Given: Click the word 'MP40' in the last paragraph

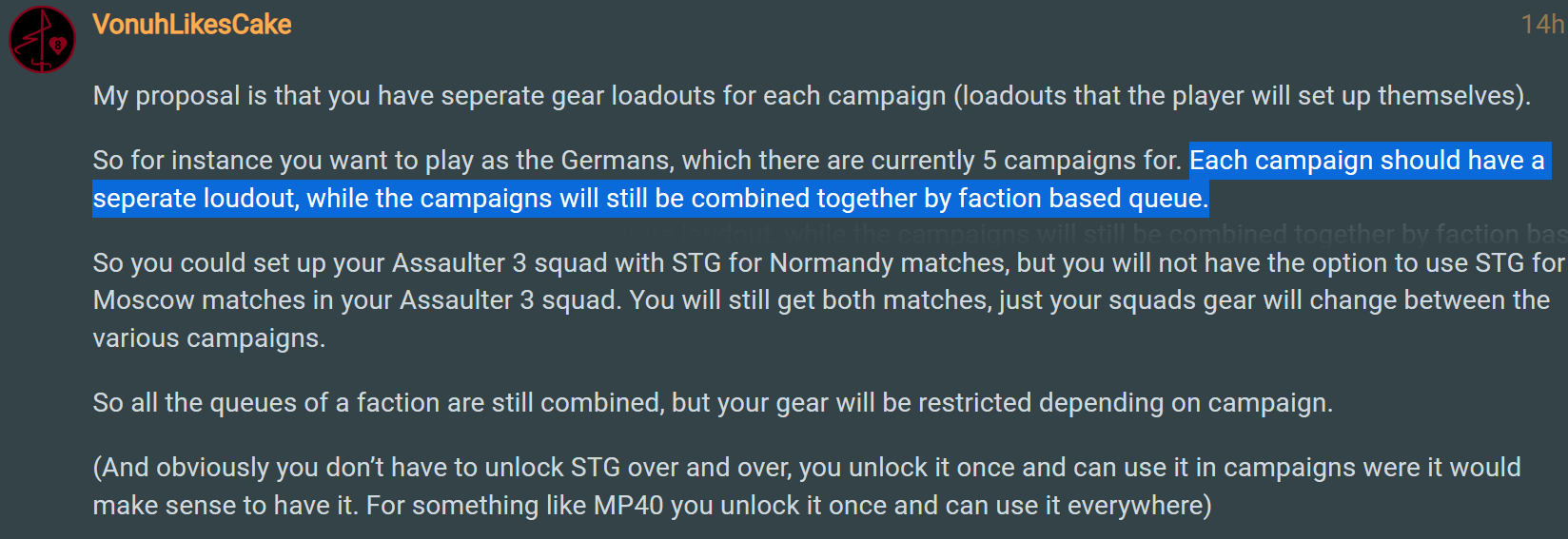Looking at the screenshot, I should [x=628, y=506].
